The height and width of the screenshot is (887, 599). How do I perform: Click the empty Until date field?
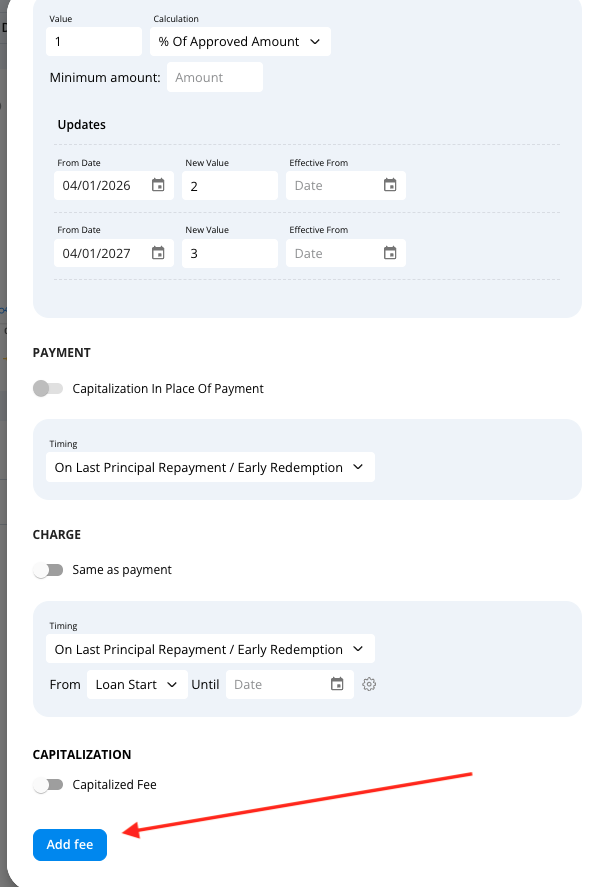[x=280, y=684]
